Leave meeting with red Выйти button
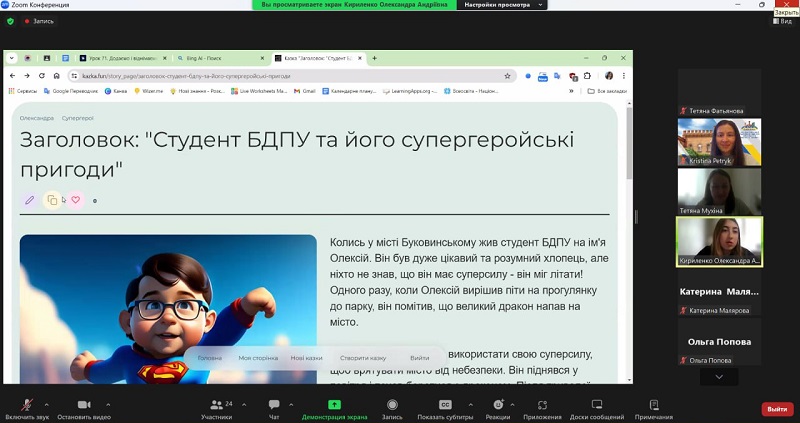The width and height of the screenshot is (800, 423). [x=777, y=409]
